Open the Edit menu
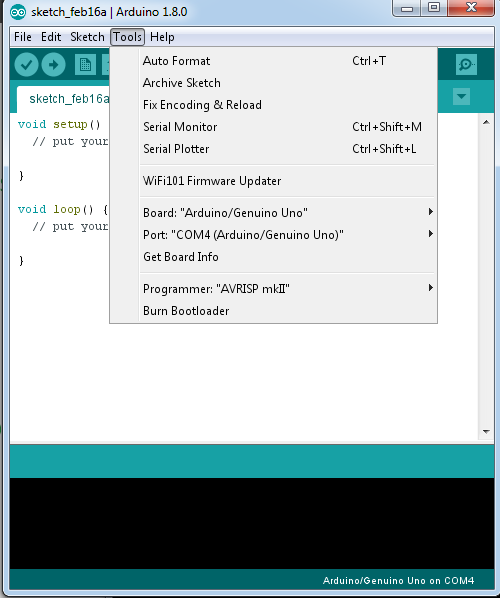Screen dimensions: 500x598 (51, 37)
